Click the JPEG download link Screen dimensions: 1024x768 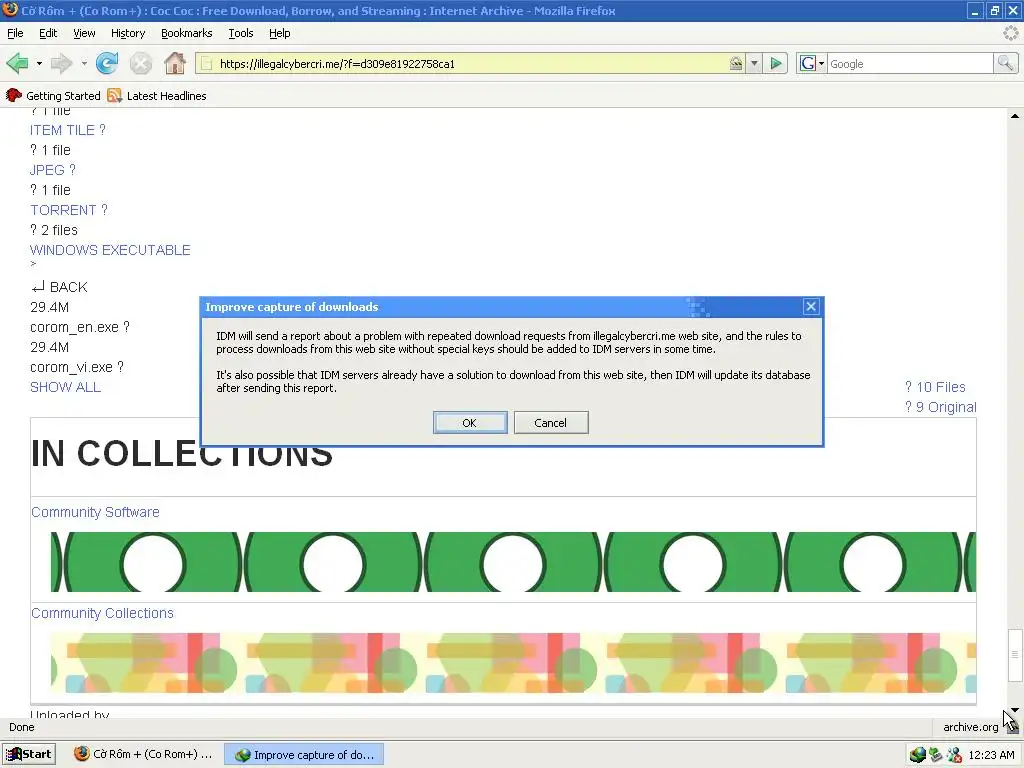tap(53, 170)
